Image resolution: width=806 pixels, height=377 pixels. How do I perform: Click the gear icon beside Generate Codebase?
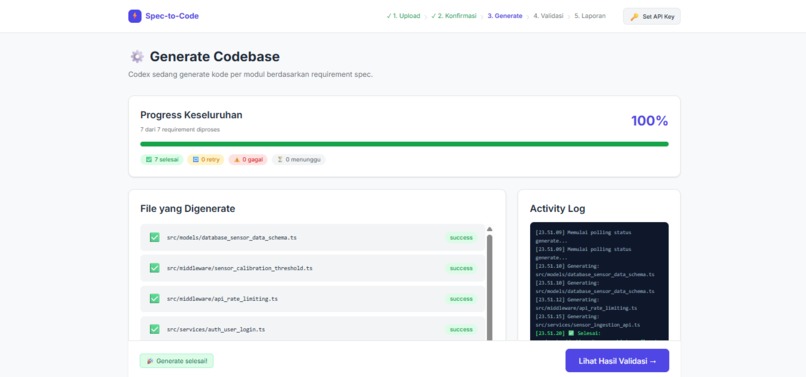[x=137, y=57]
